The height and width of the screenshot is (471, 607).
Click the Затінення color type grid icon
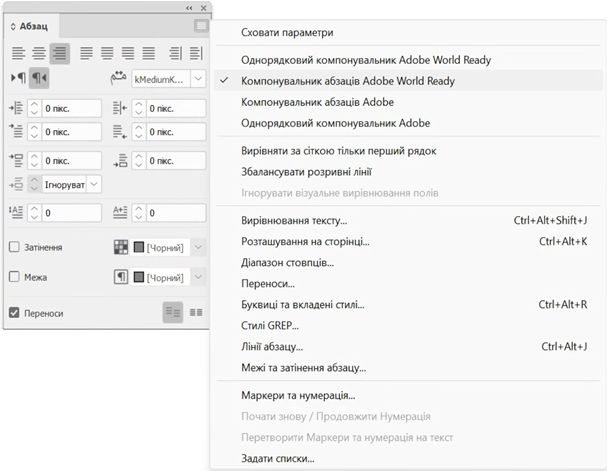coord(121,247)
